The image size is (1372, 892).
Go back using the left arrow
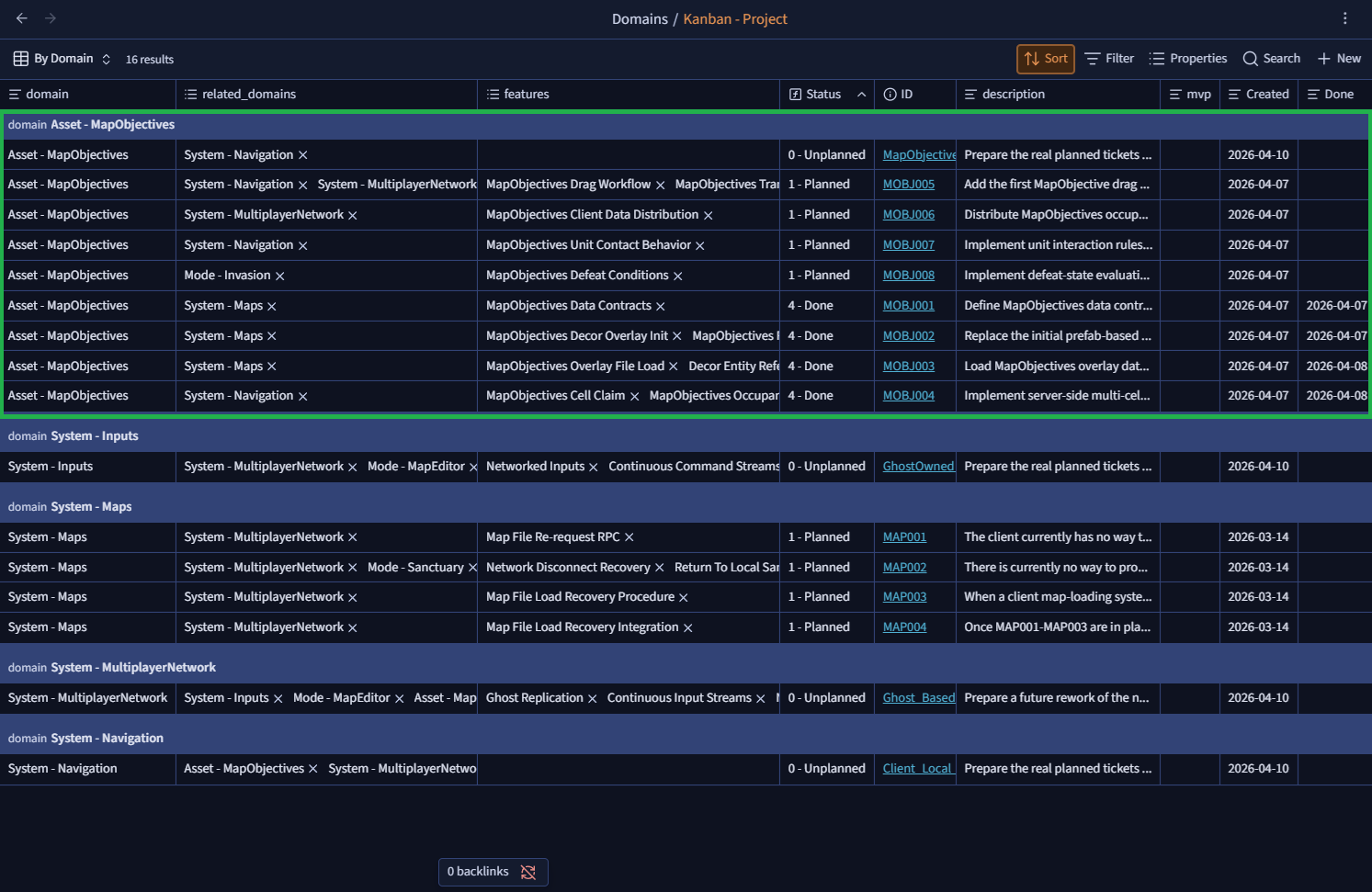click(x=22, y=18)
